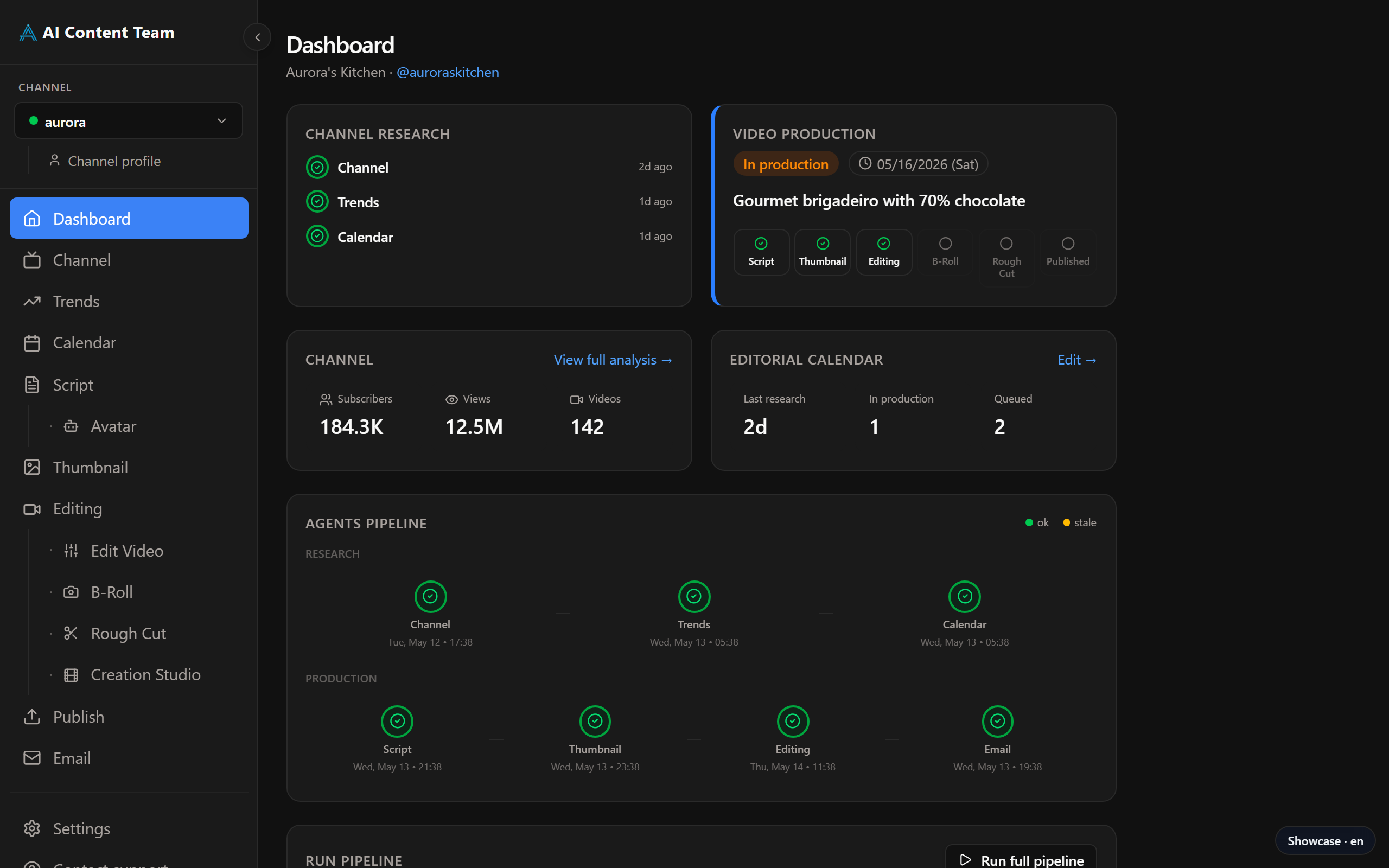Screen dimensions: 1389x868
Task: Click View full analysis link
Action: tap(613, 360)
